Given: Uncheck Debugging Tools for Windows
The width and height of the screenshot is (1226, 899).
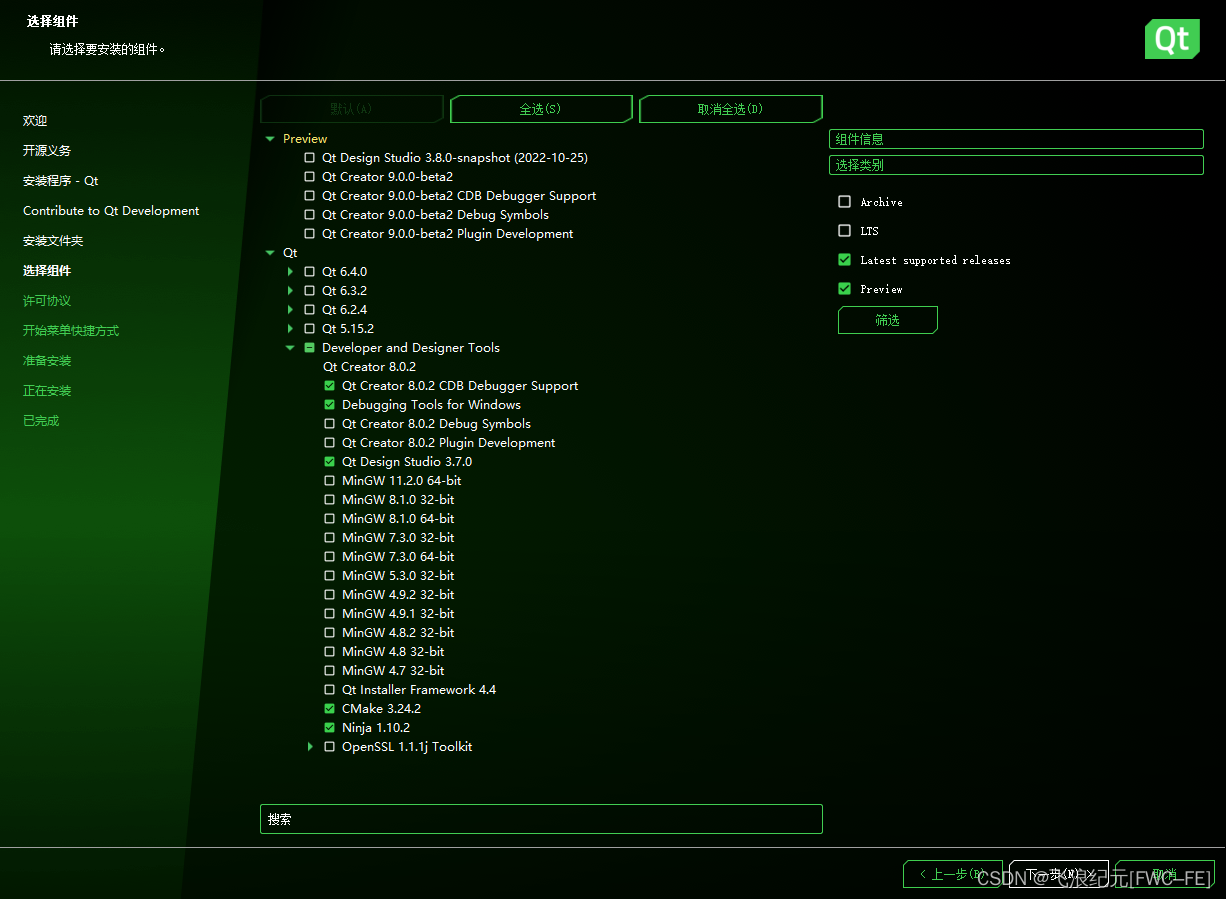Looking at the screenshot, I should (x=329, y=405).
